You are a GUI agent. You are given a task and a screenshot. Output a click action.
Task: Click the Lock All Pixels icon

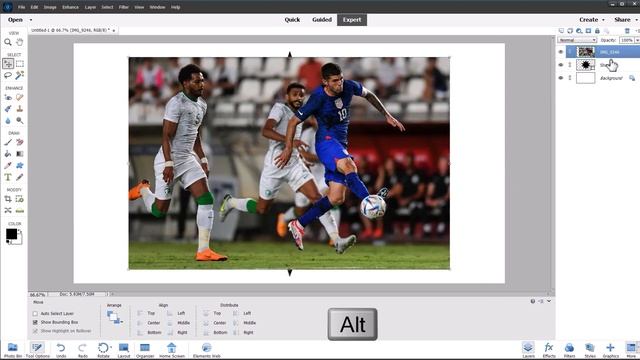click(x=597, y=31)
